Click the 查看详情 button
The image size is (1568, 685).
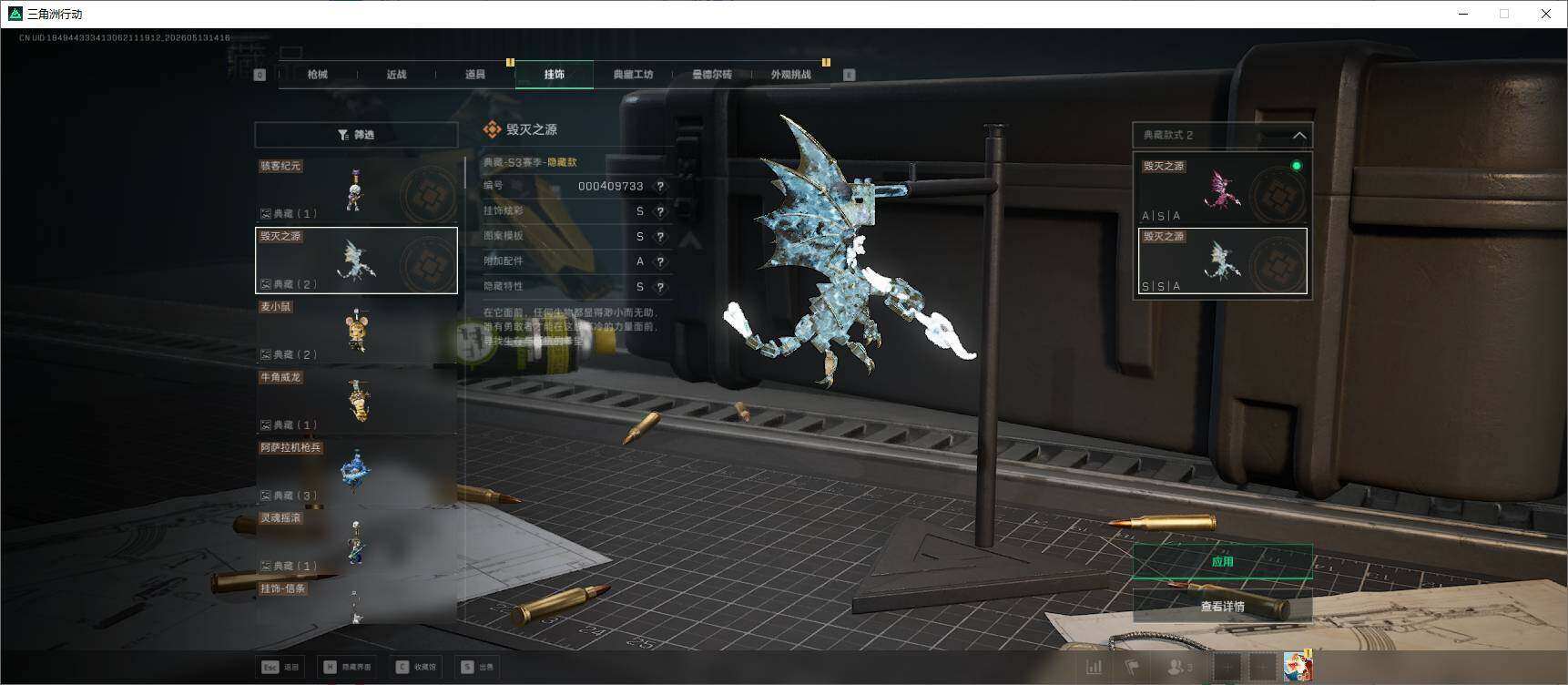point(1222,606)
